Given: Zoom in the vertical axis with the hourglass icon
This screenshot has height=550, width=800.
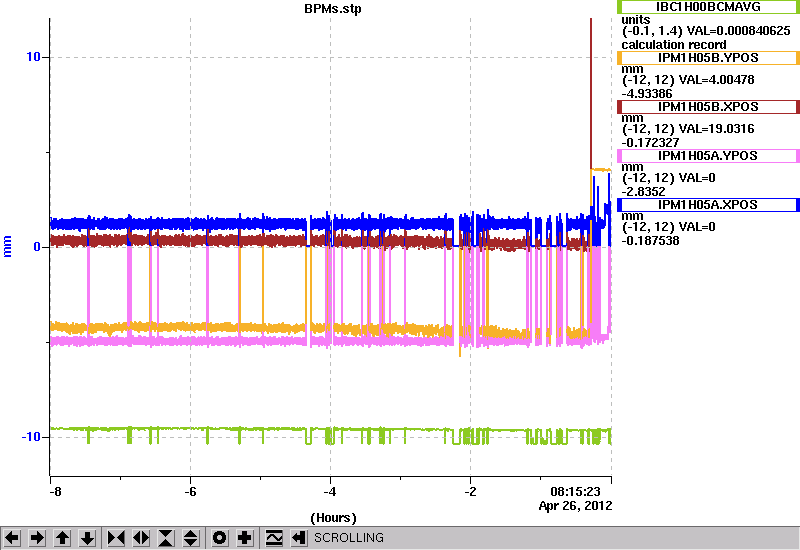Looking at the screenshot, I should pyautogui.click(x=166, y=538).
